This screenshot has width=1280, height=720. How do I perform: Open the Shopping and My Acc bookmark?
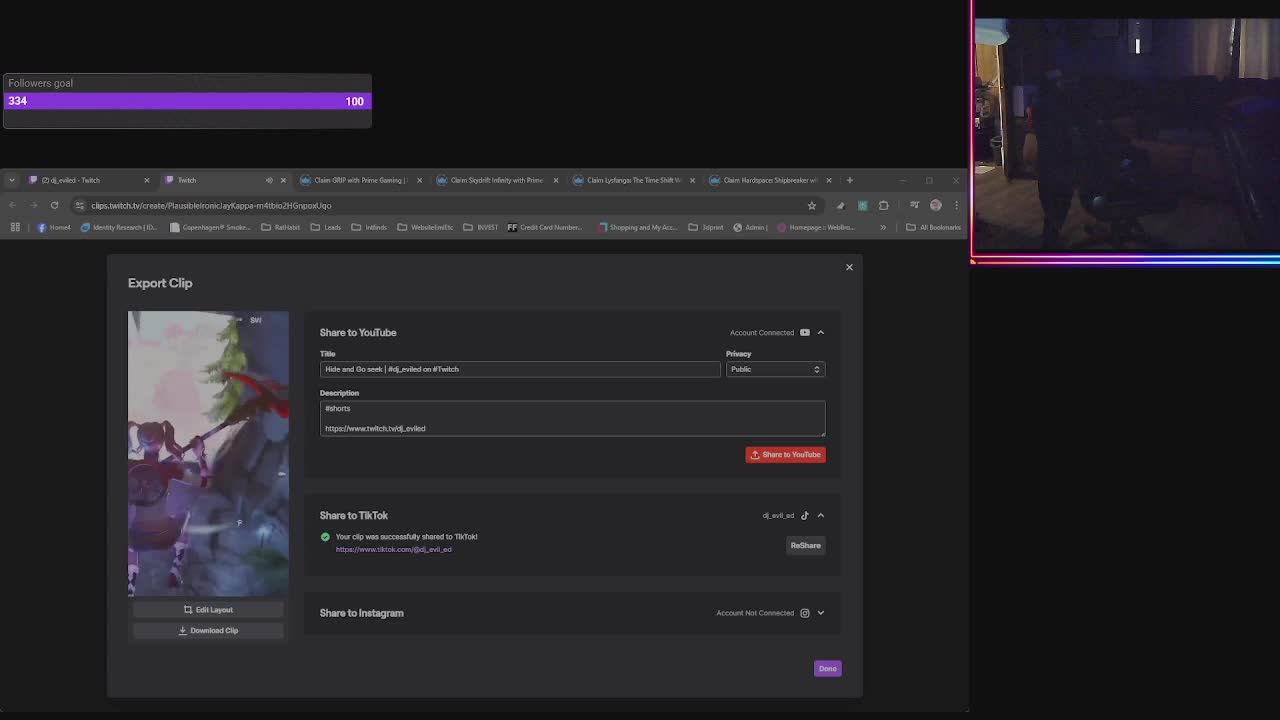point(637,227)
